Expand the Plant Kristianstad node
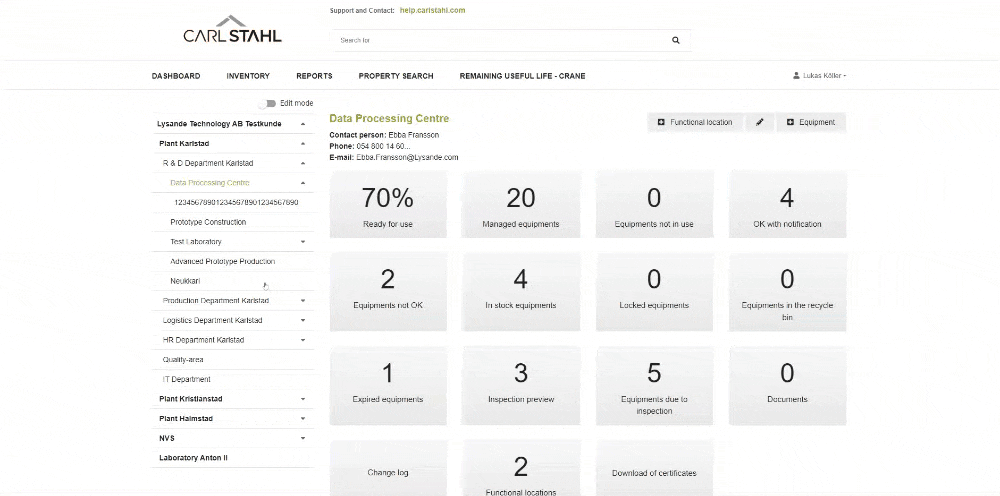 click(302, 399)
